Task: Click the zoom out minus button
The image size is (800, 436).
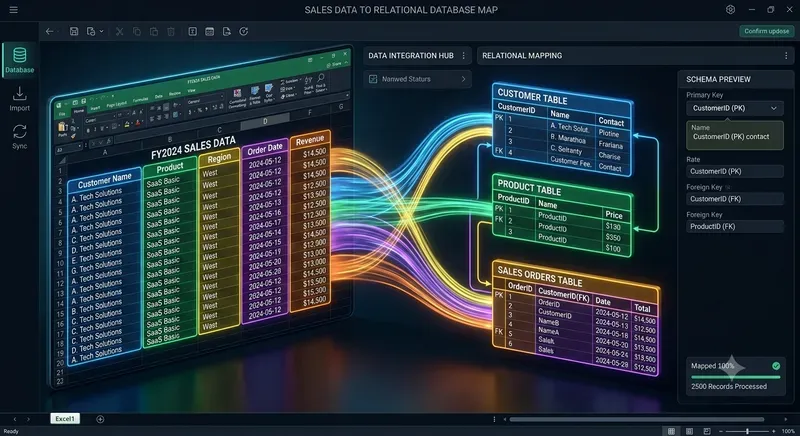Action: coord(721,431)
